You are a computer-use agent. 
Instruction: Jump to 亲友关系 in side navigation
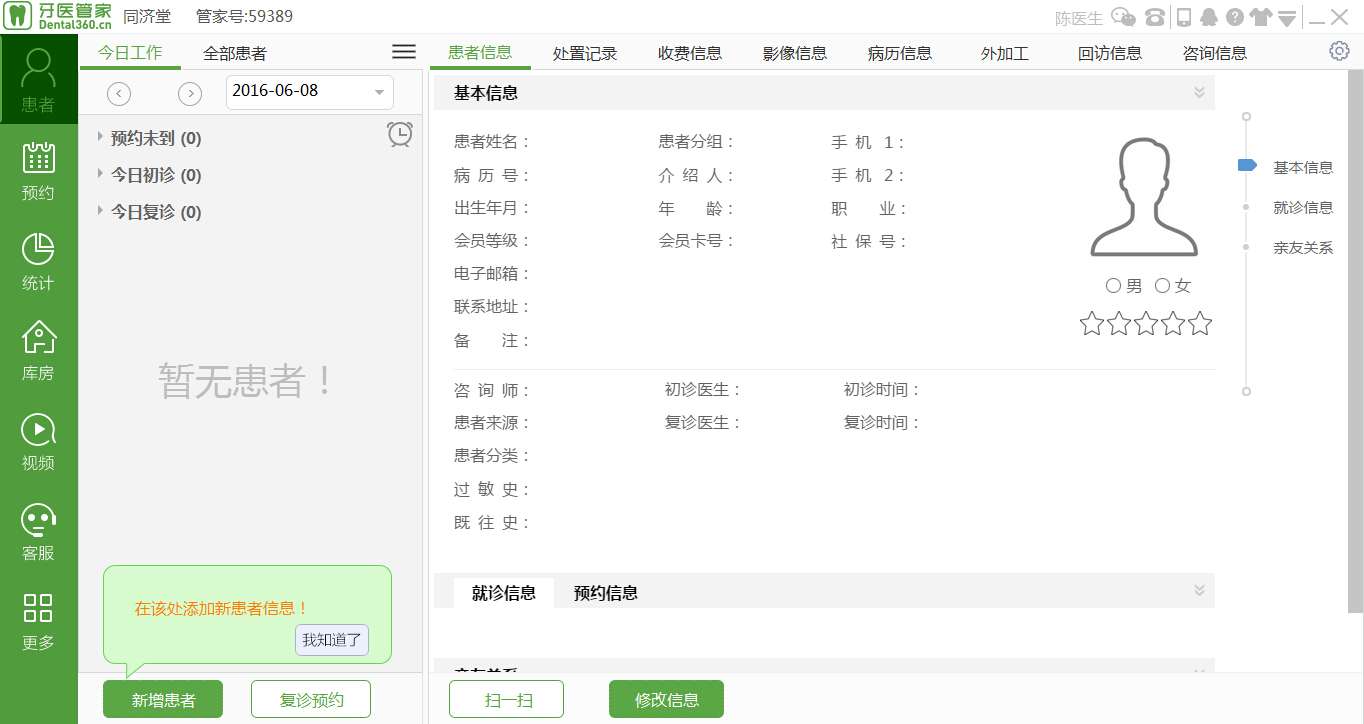pyautogui.click(x=1303, y=247)
